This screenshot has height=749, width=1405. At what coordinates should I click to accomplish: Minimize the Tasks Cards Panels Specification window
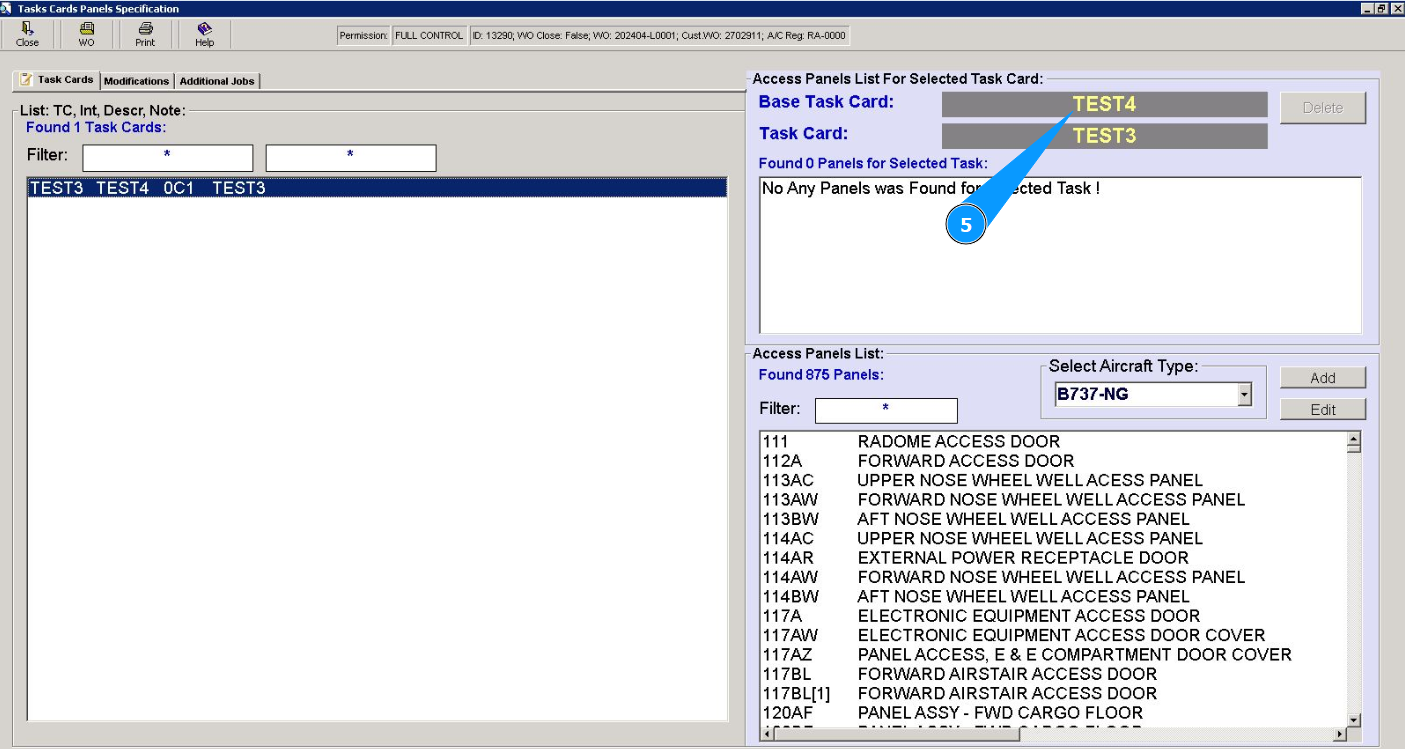[1368, 8]
